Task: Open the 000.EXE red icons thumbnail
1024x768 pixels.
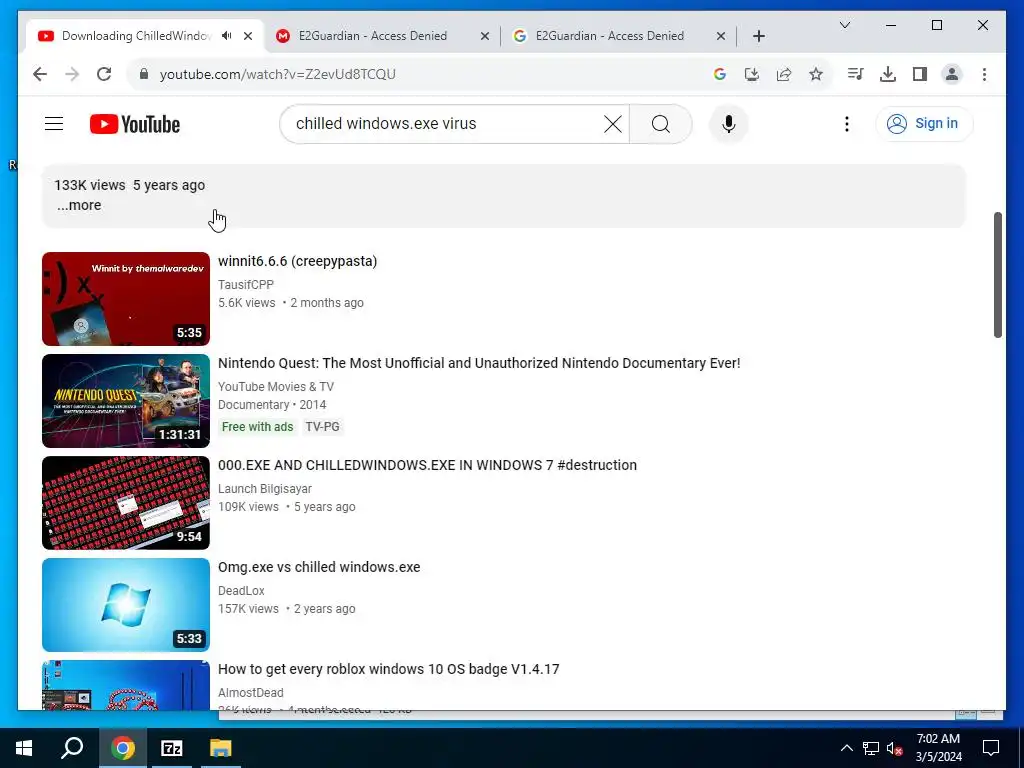Action: click(126, 503)
